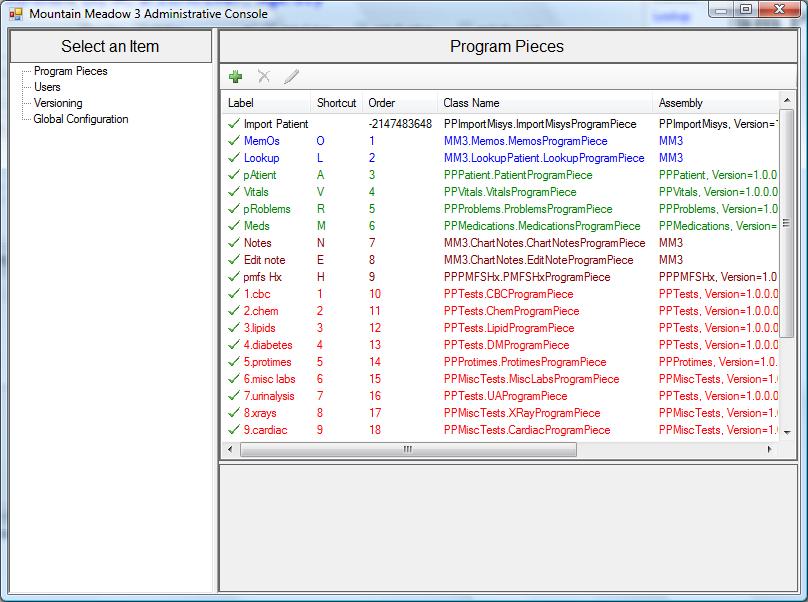Select the 5.protimes label
This screenshot has height=602, width=808.
[x=267, y=362]
